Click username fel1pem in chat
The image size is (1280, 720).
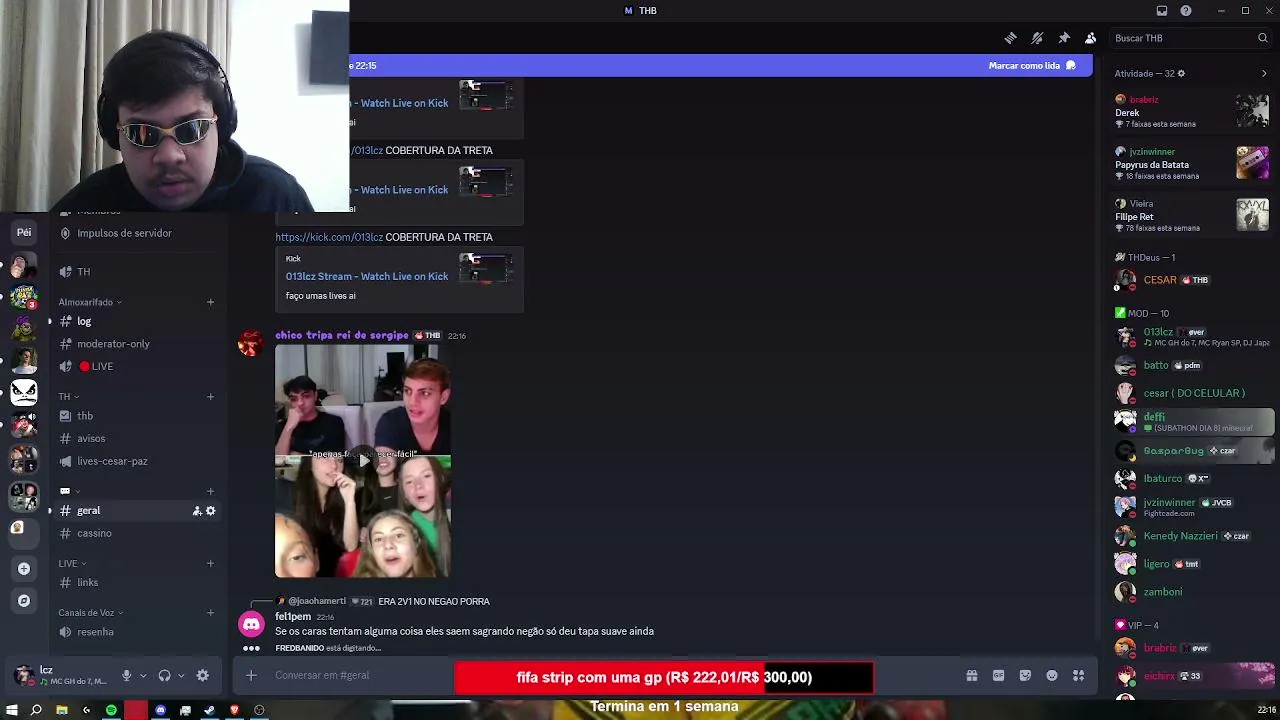click(x=293, y=617)
